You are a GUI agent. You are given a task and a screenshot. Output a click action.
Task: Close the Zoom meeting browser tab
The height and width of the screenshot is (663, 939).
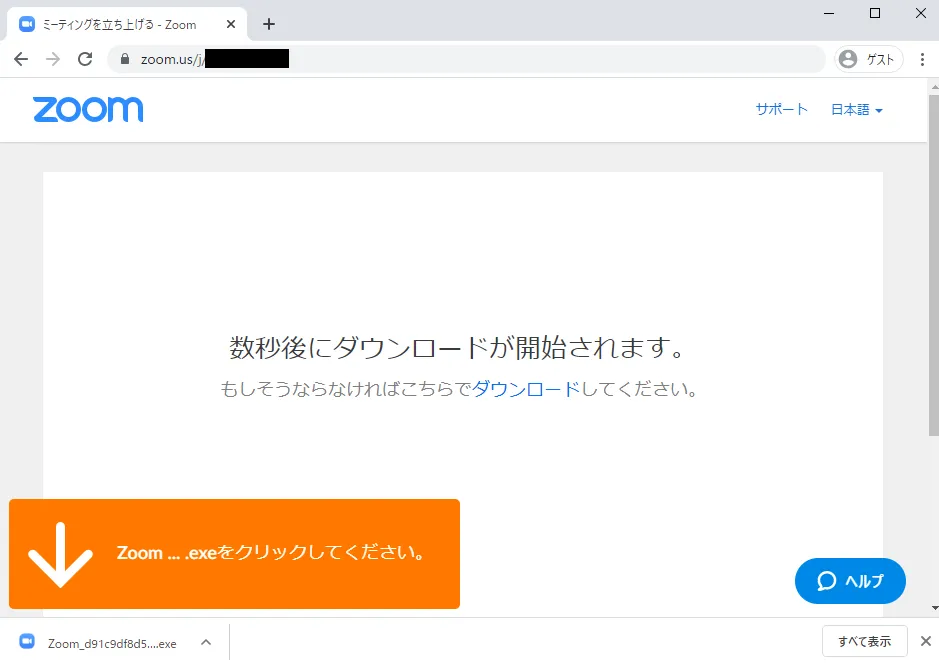(231, 24)
